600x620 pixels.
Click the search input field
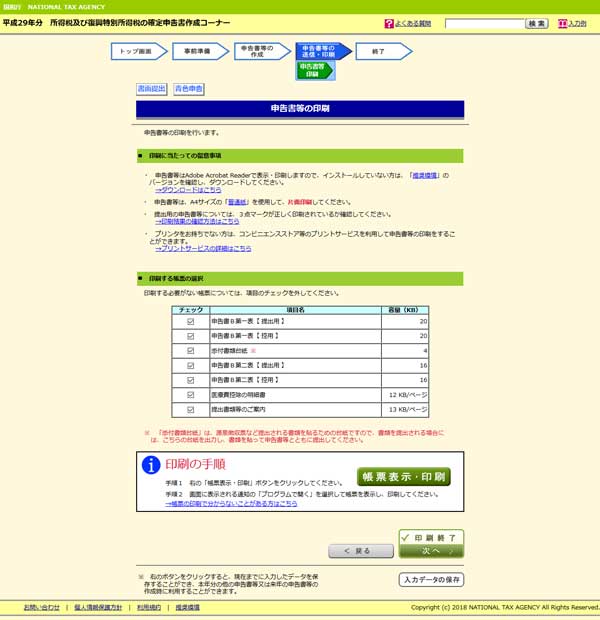[482, 23]
